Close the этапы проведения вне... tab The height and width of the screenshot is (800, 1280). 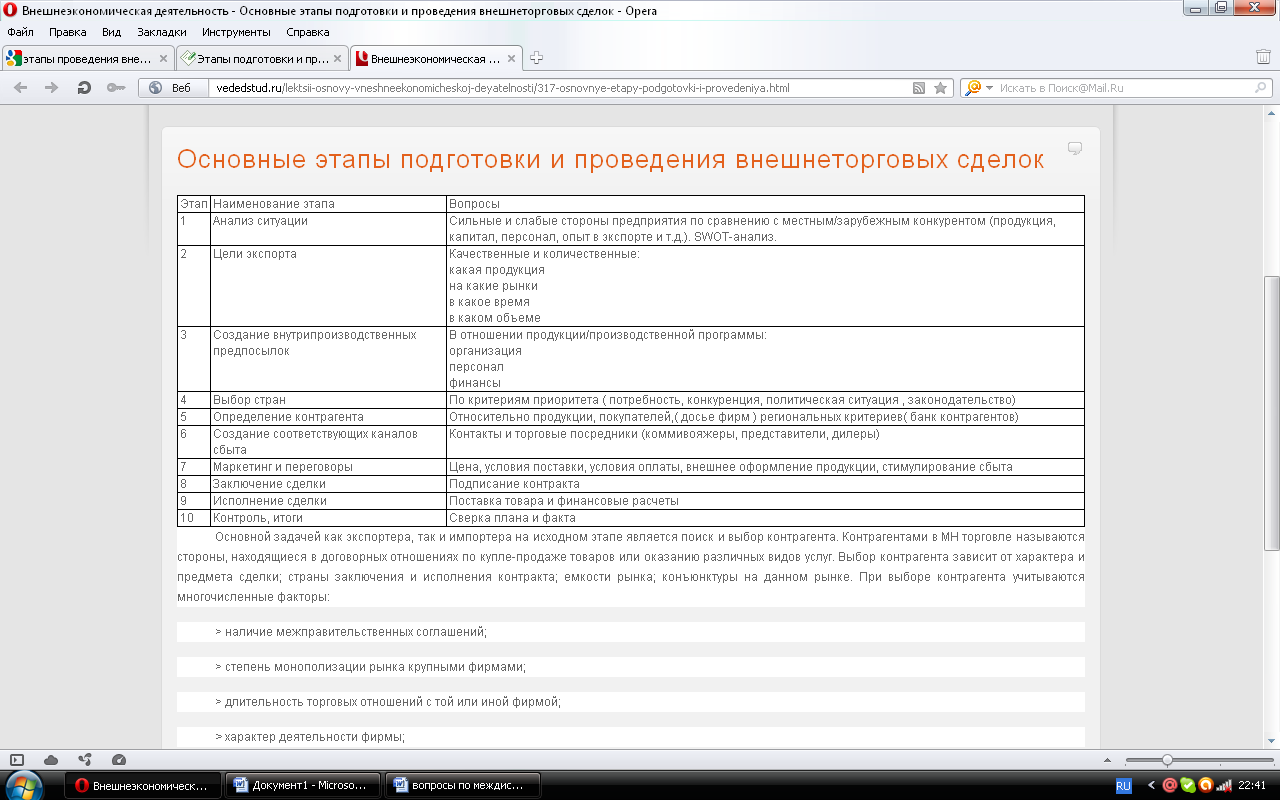[x=164, y=59]
